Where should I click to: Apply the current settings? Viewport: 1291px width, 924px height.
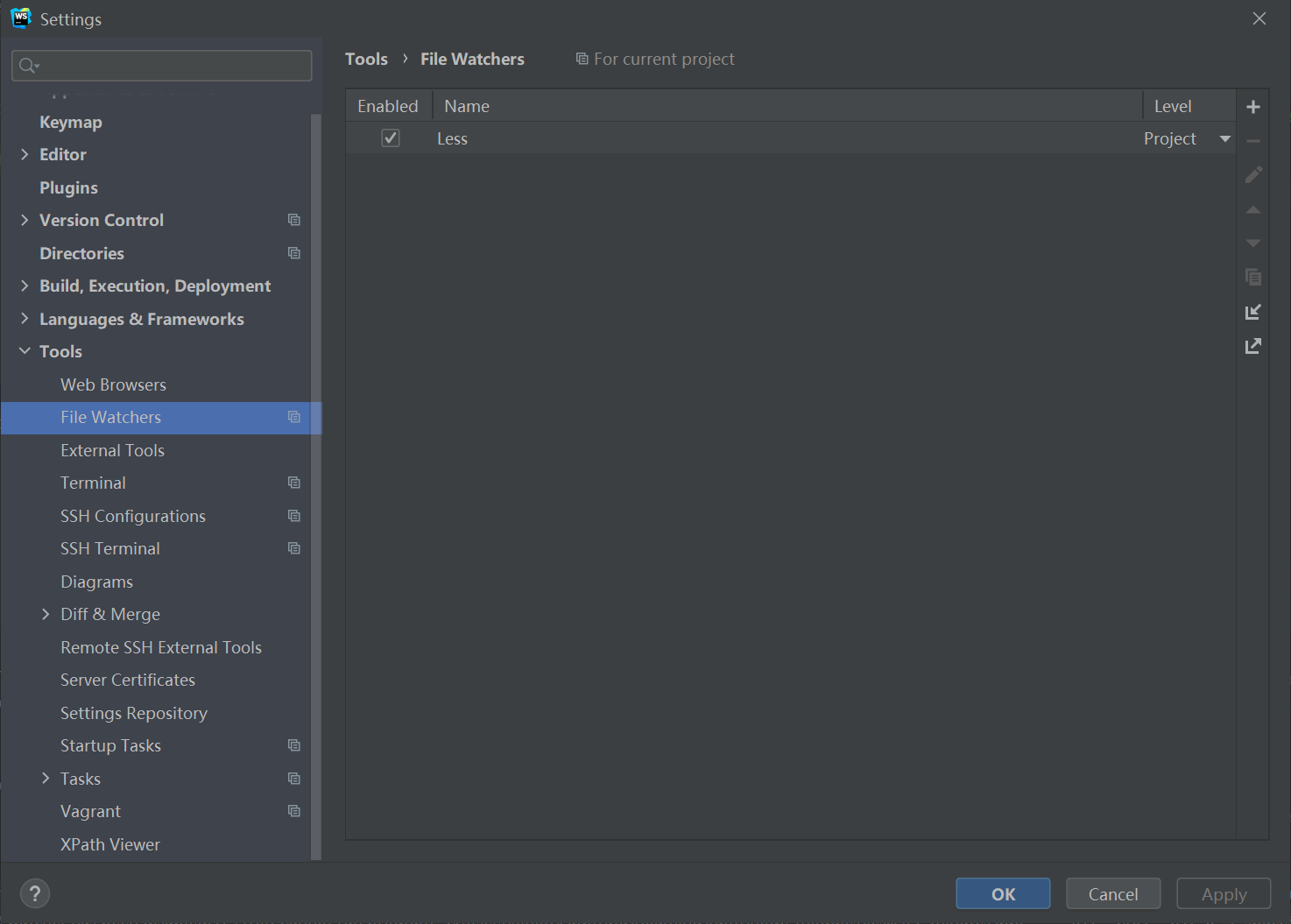point(1223,893)
